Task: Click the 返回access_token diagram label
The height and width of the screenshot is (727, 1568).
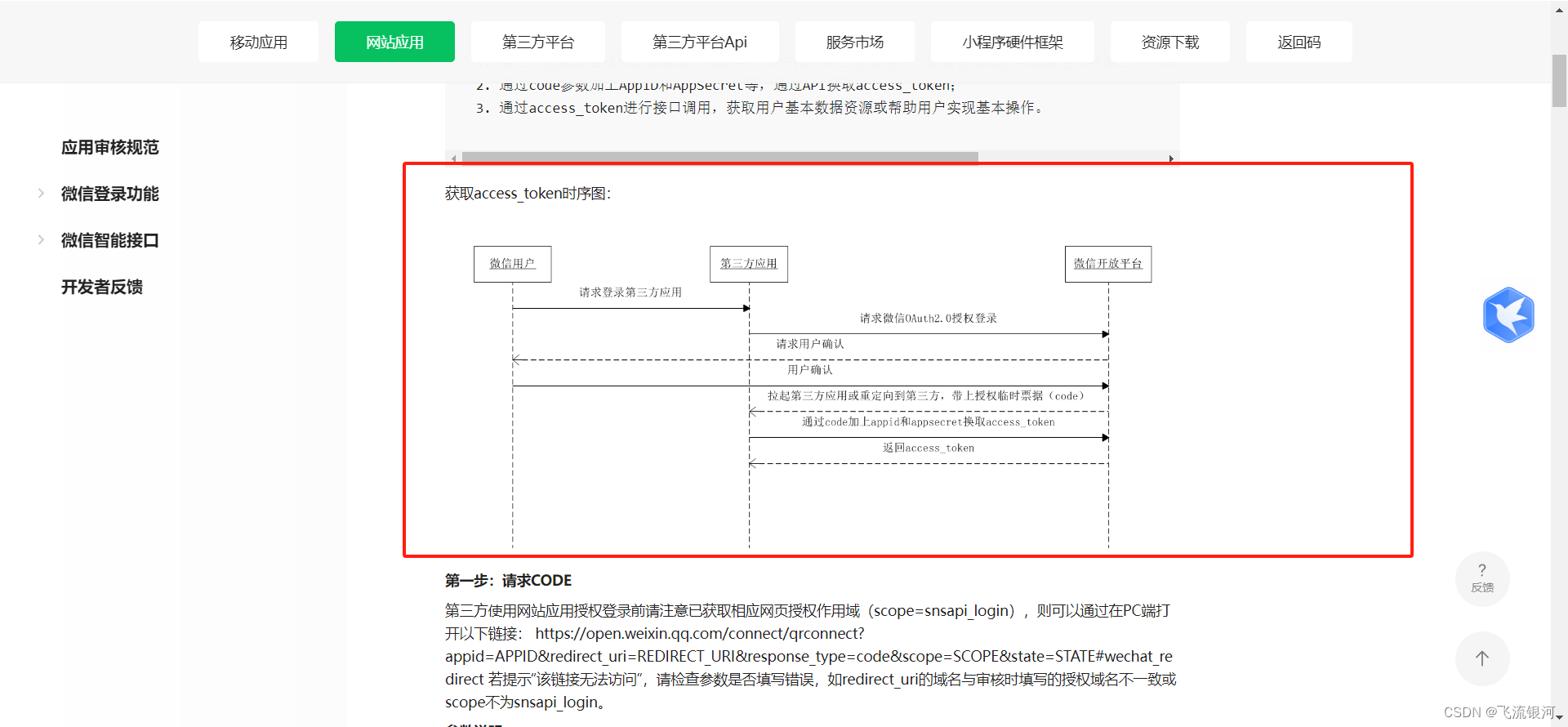Action: point(929,448)
